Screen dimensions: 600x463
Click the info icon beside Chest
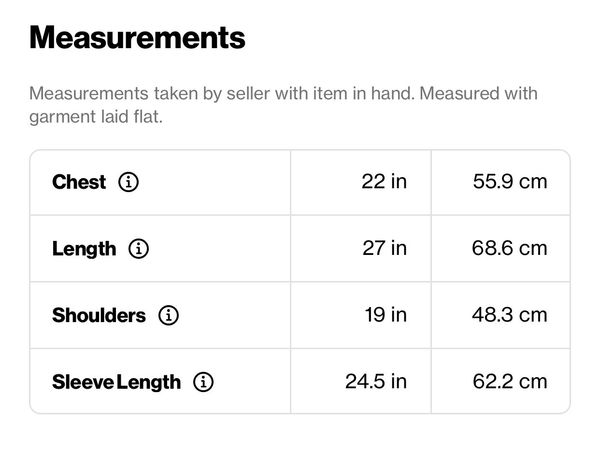pos(129,183)
